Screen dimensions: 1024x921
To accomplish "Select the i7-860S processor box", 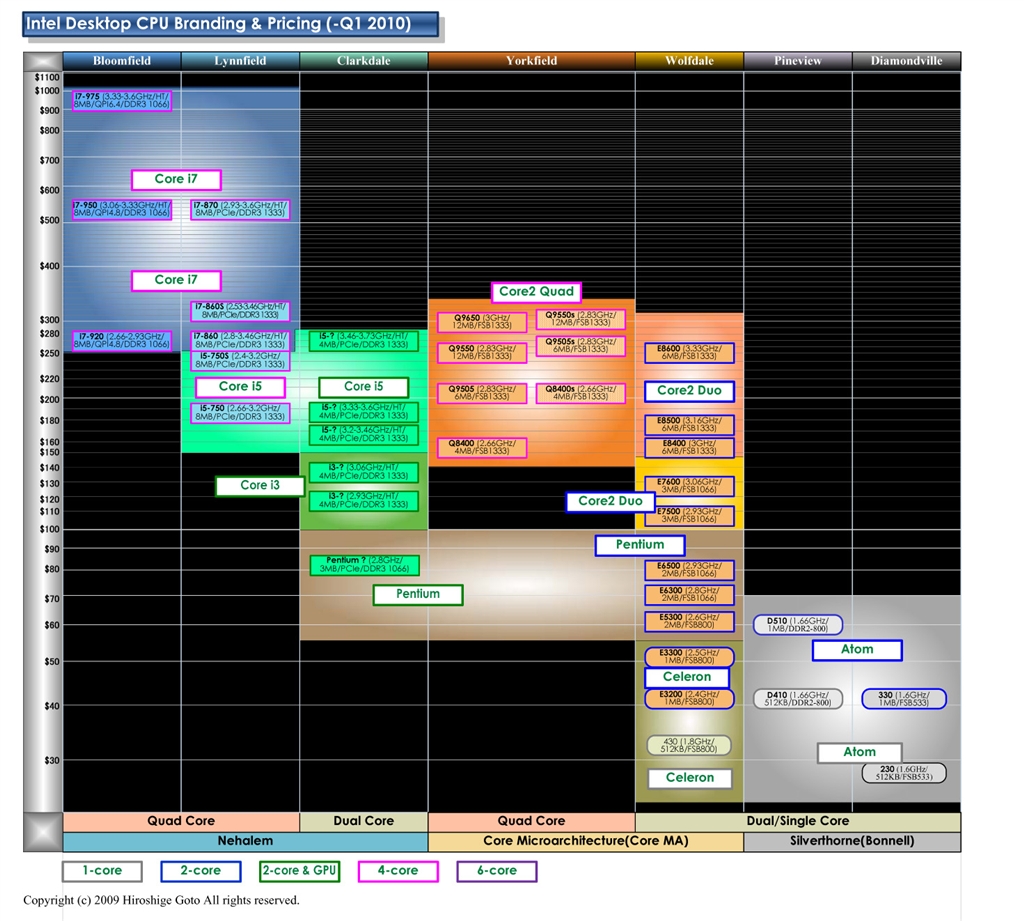I will coord(240,311).
